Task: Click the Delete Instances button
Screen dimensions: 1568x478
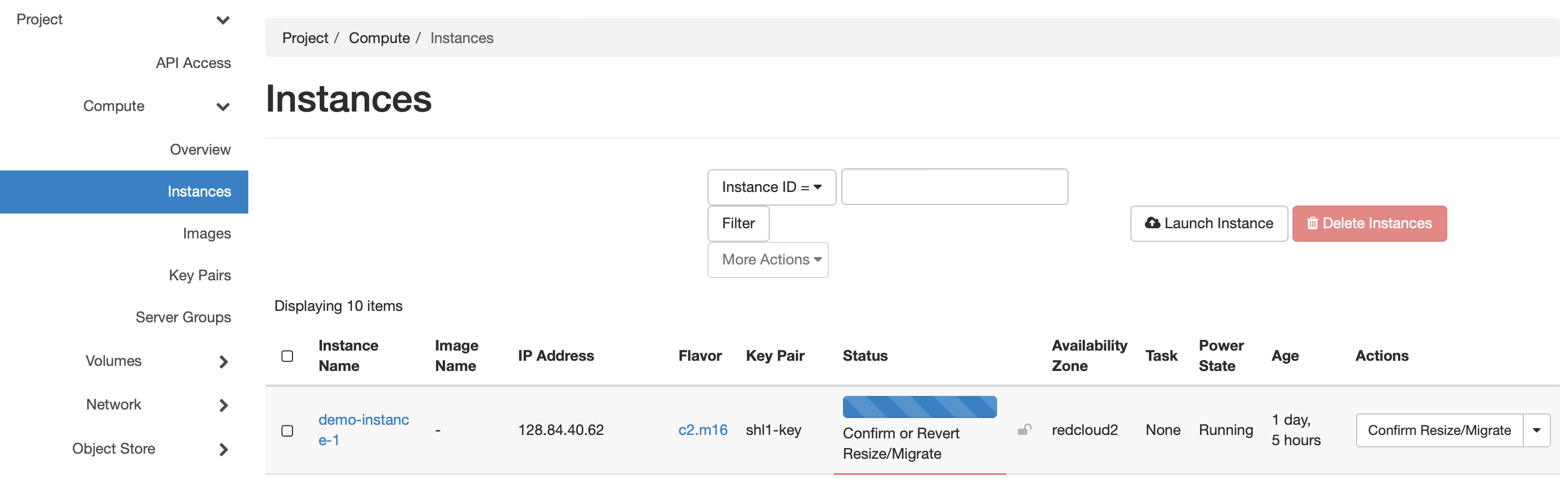Action: pyautogui.click(x=1369, y=223)
